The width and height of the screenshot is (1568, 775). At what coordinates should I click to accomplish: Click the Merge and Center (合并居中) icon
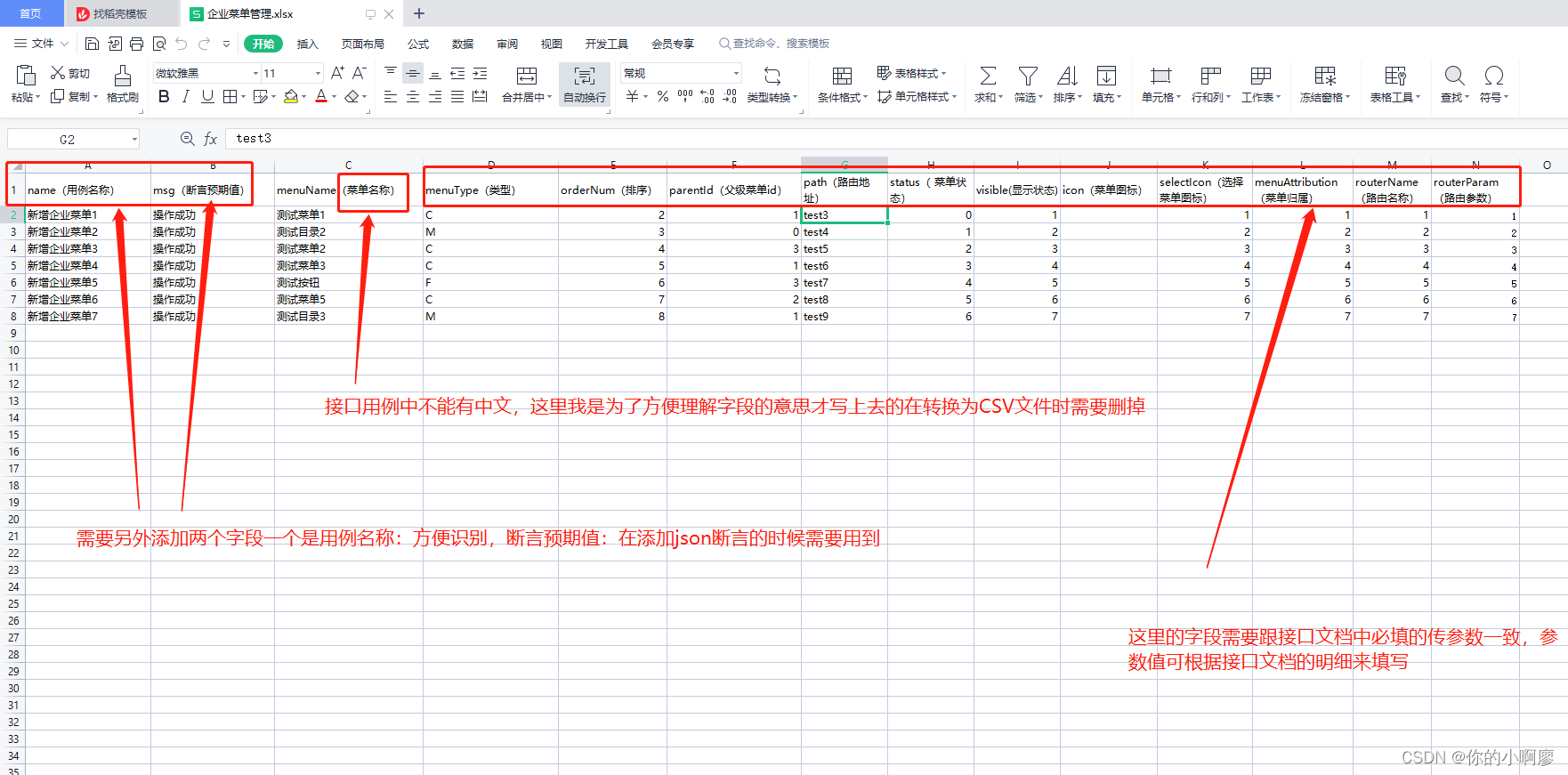(527, 76)
